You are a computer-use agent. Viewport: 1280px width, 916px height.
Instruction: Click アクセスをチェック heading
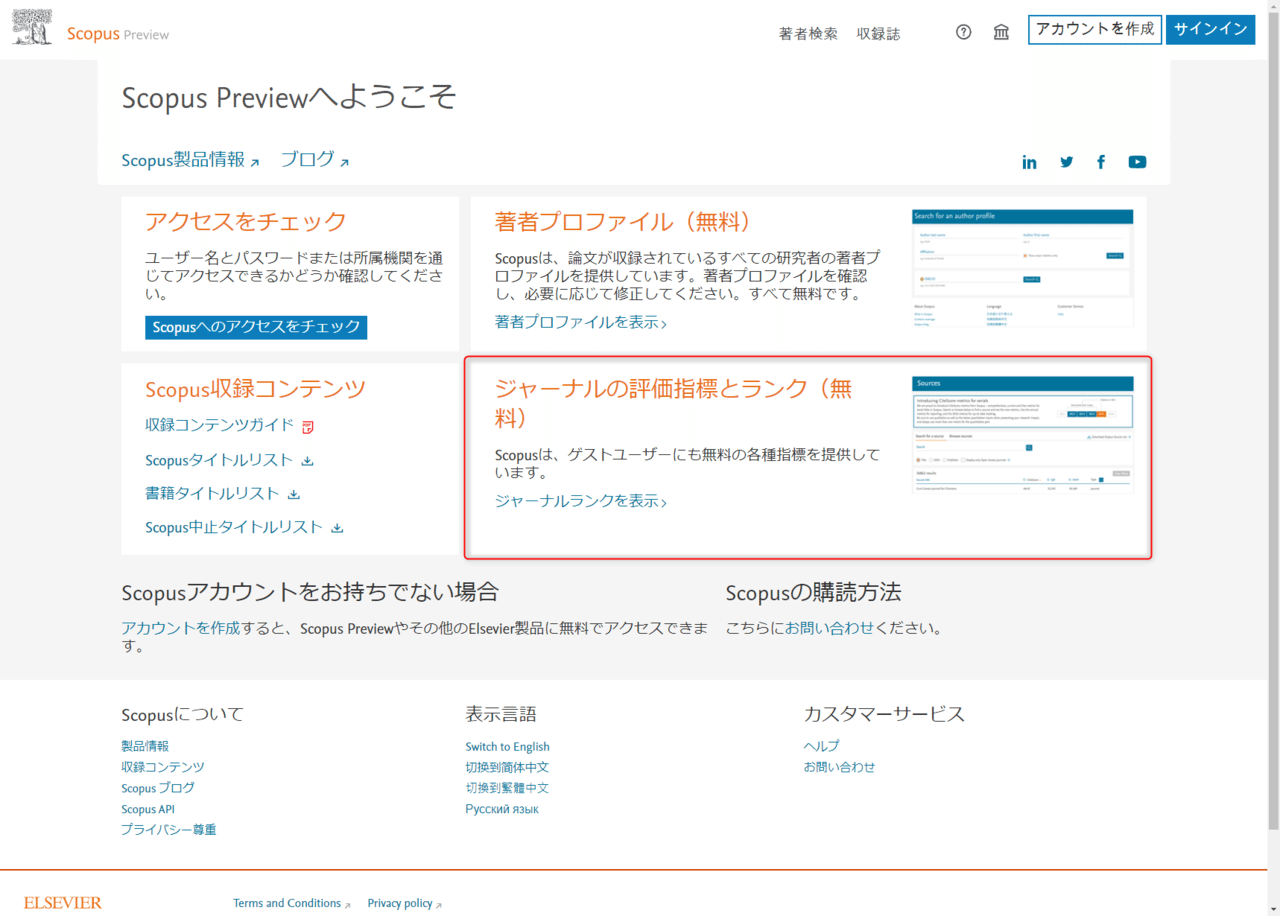246,221
